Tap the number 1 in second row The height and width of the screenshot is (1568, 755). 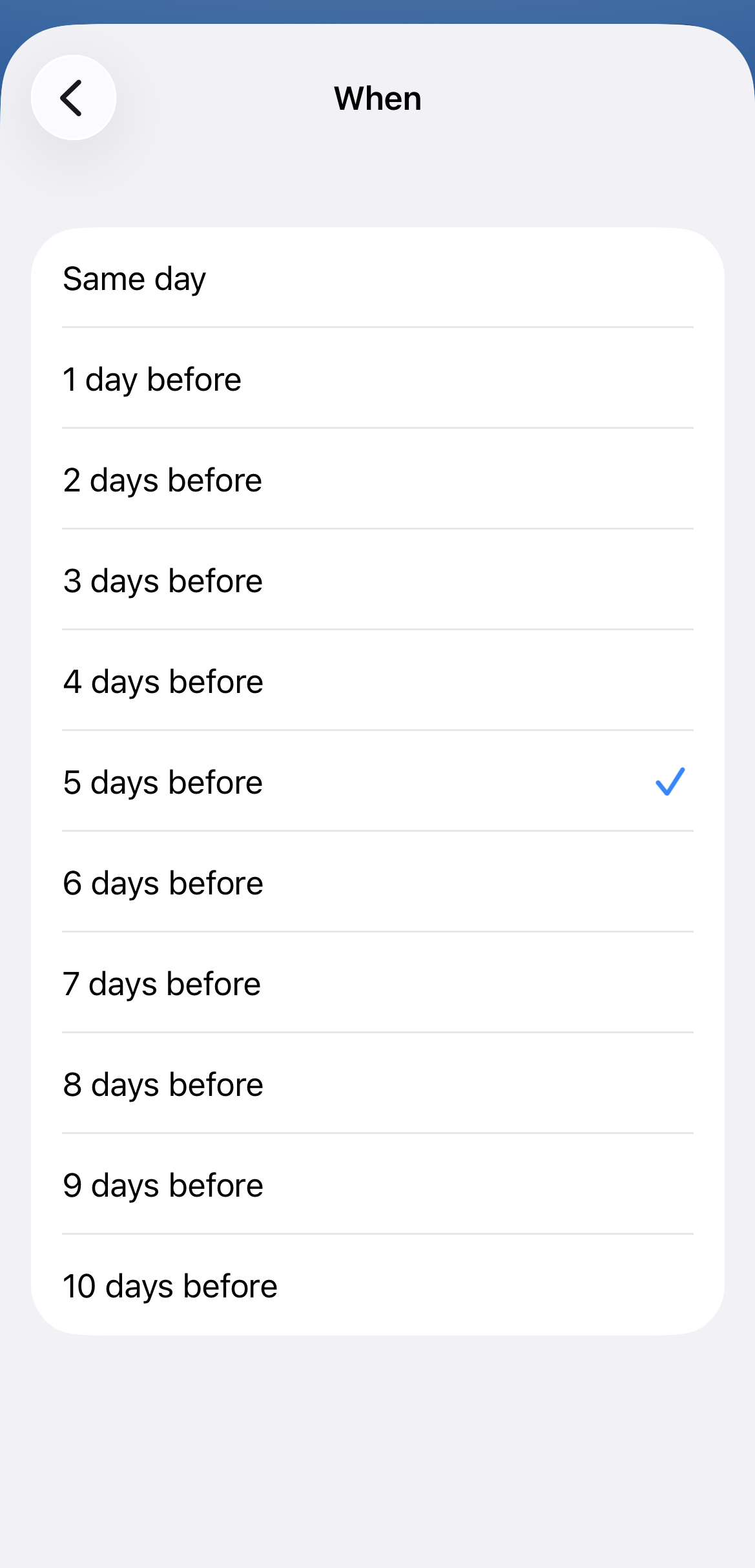click(70, 379)
